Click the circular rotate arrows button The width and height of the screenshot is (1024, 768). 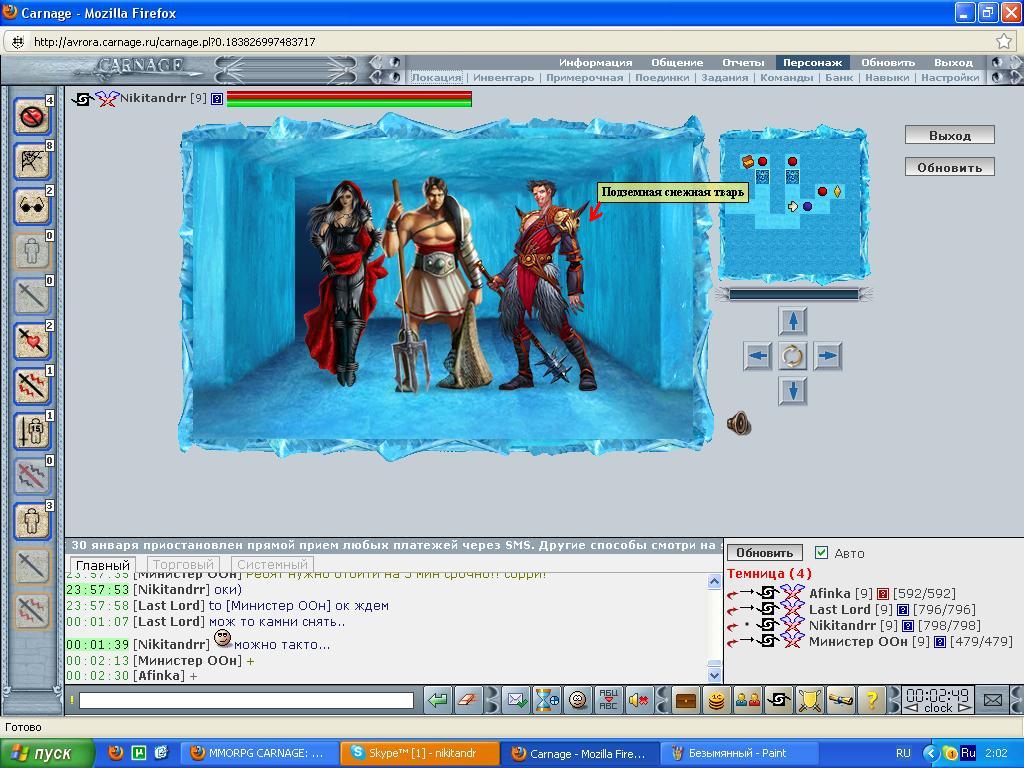(792, 356)
